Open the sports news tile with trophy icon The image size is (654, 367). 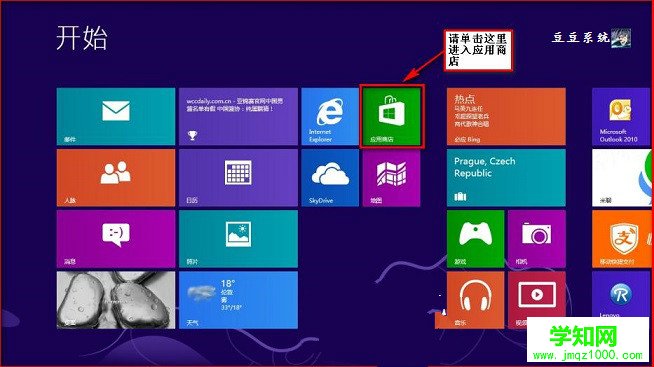238,116
